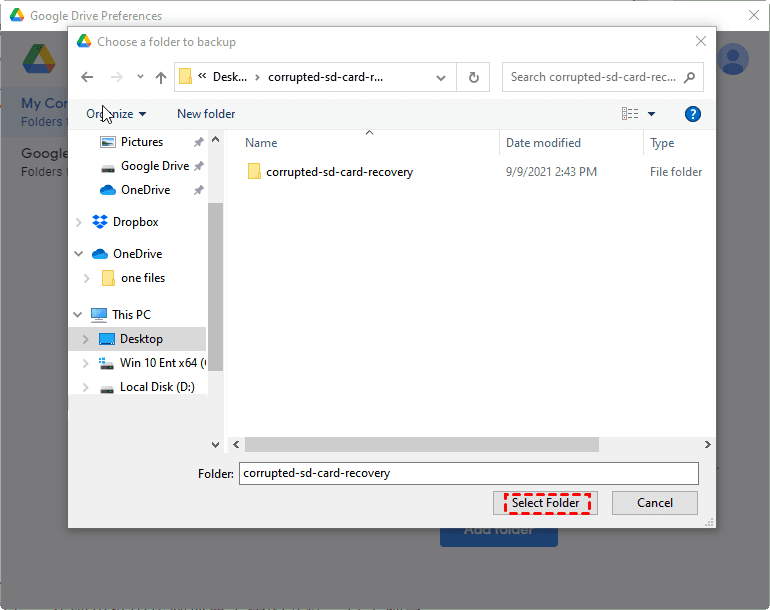Close the Choose a folder dialog
Screen dimensions: 770x610
(x=701, y=41)
